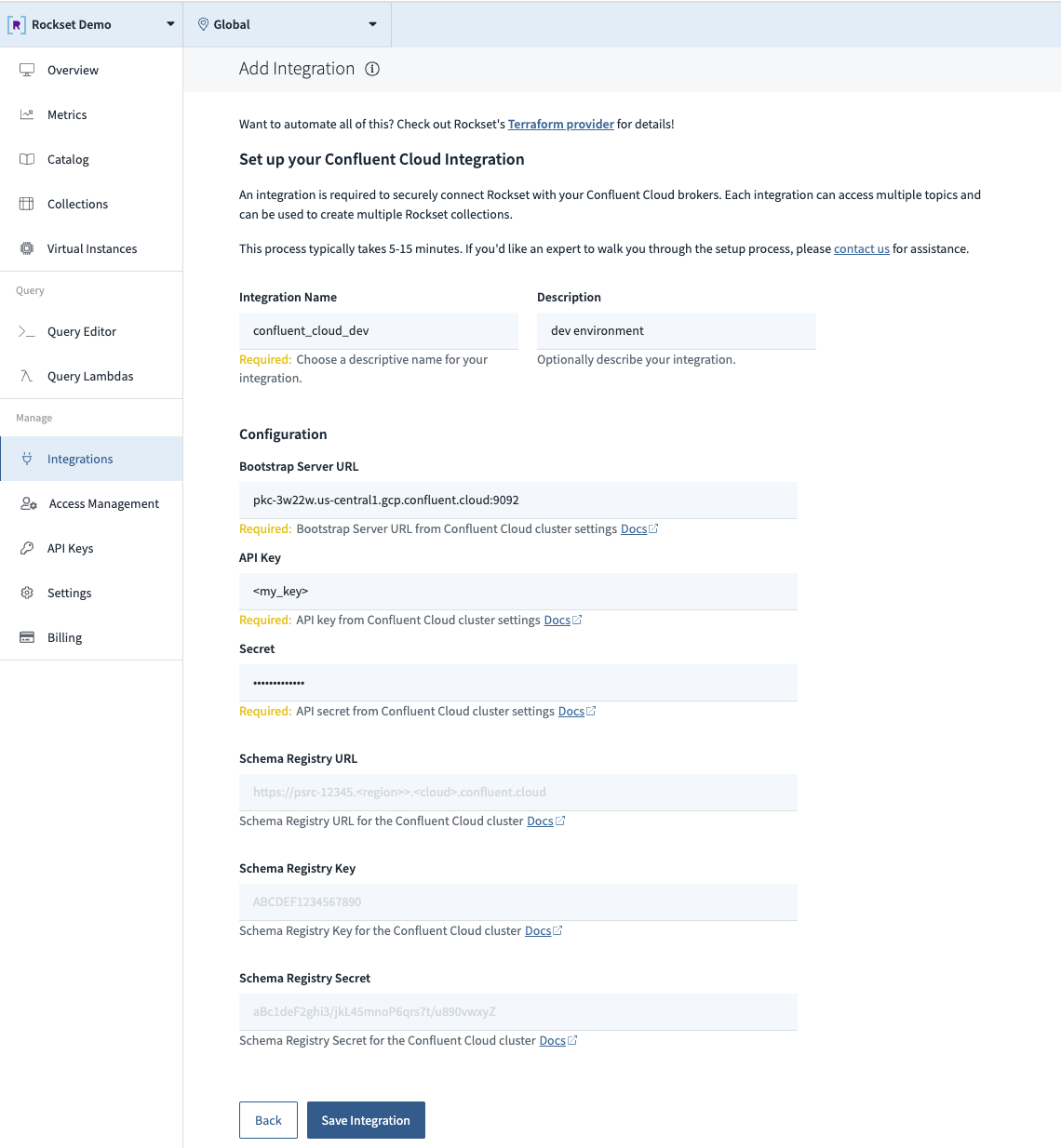Open the Global region dropdown
This screenshot has height=1148, width=1061.
[288, 24]
